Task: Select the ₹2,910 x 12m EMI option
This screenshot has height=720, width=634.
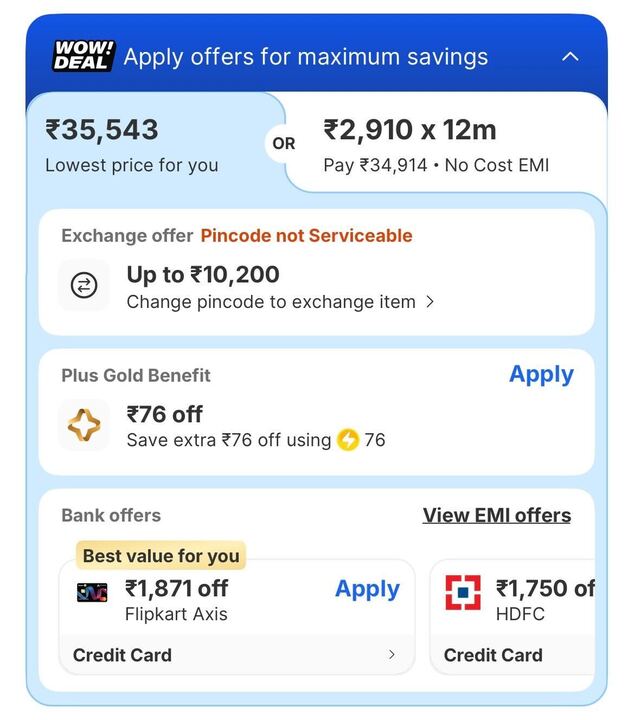Action: click(436, 145)
